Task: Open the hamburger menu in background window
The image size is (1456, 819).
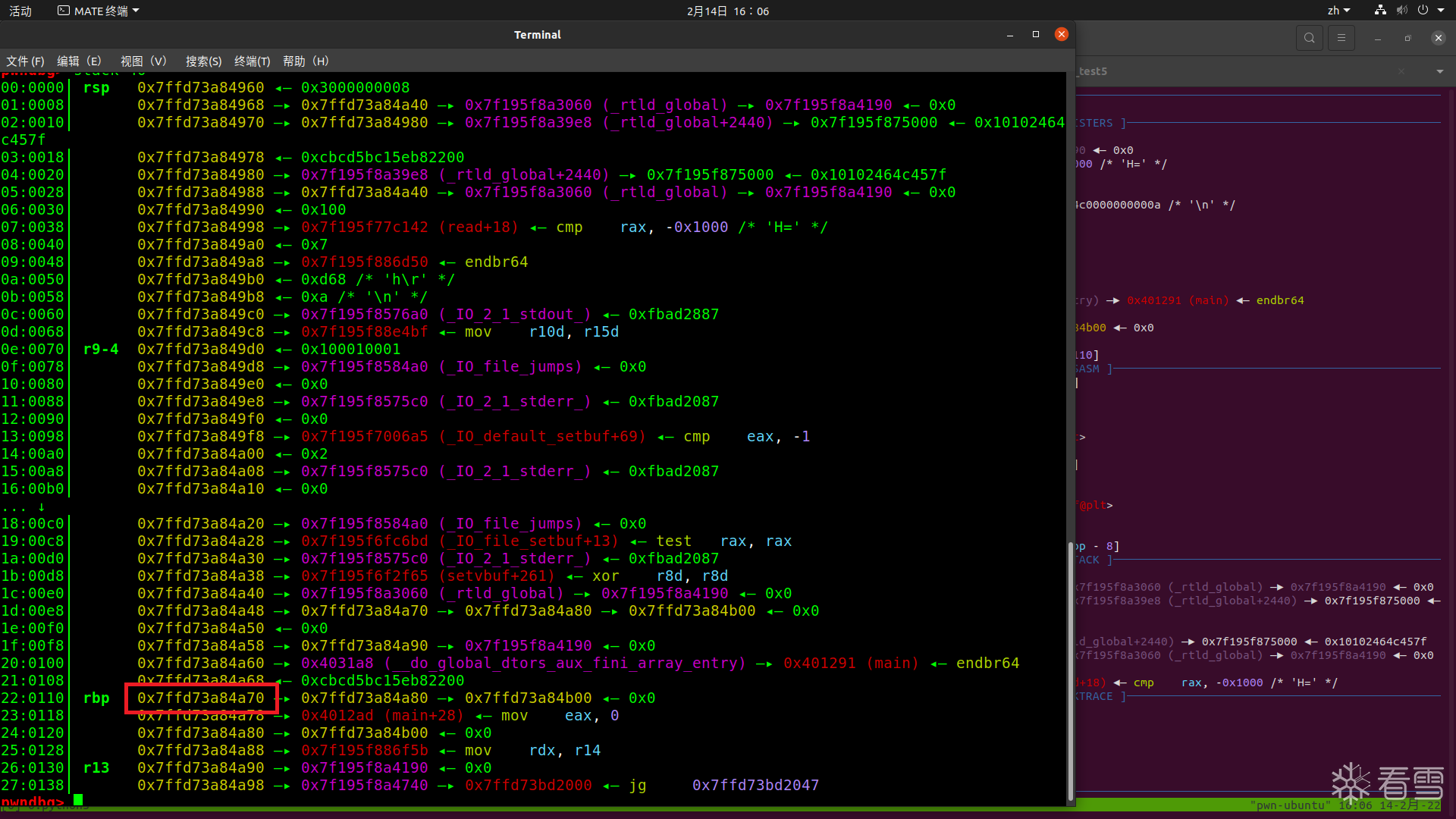Action: tap(1341, 38)
